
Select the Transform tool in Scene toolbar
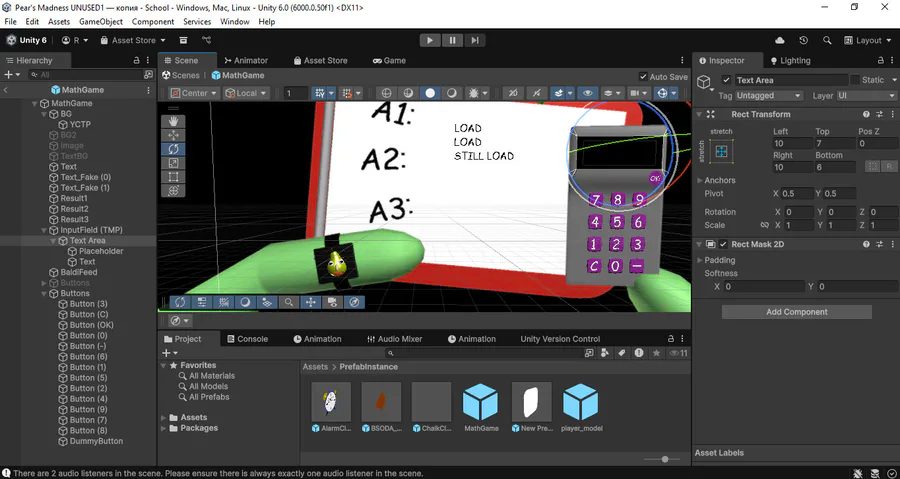[173, 191]
